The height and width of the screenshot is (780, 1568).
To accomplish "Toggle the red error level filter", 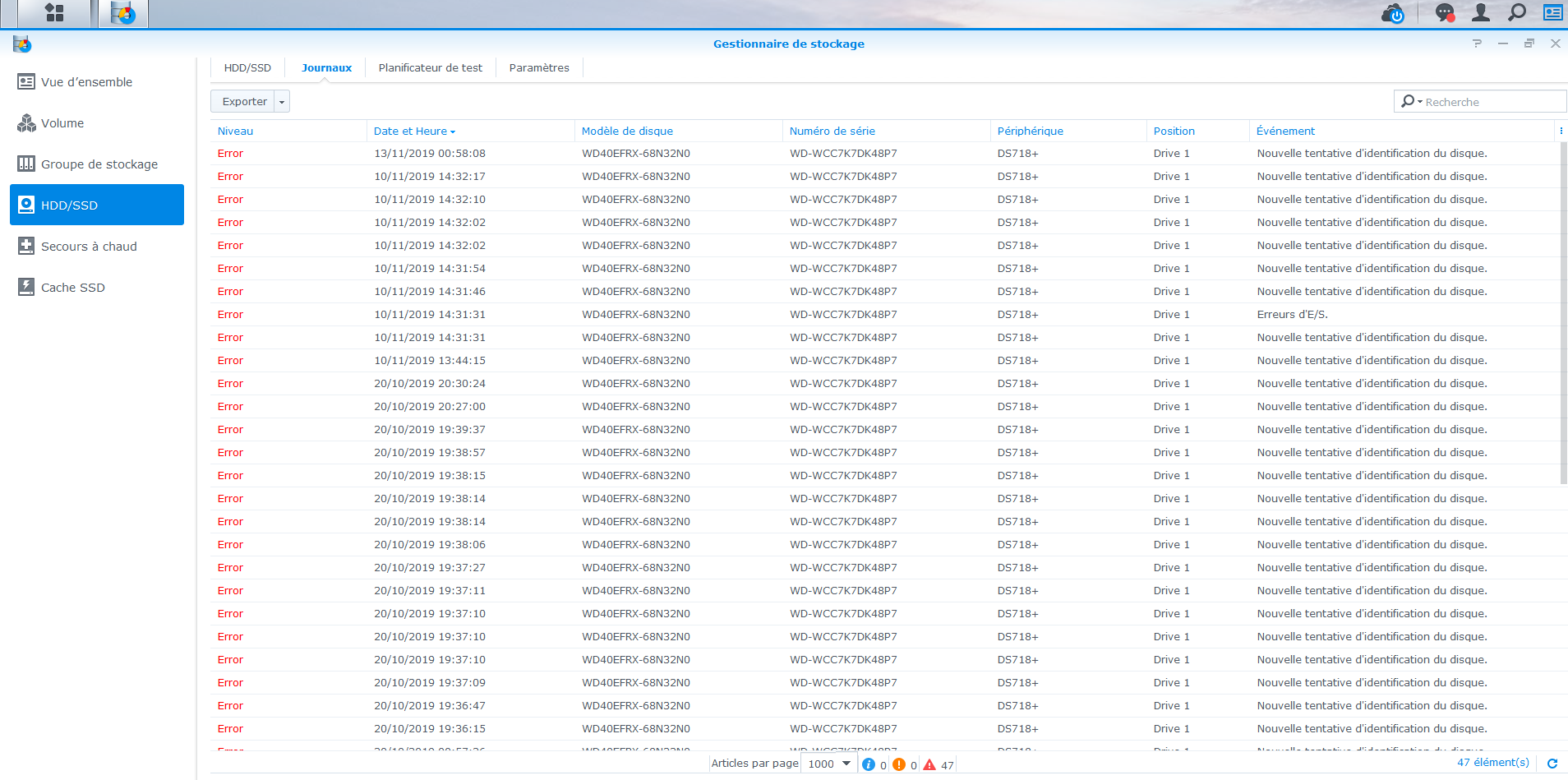I will [x=929, y=764].
